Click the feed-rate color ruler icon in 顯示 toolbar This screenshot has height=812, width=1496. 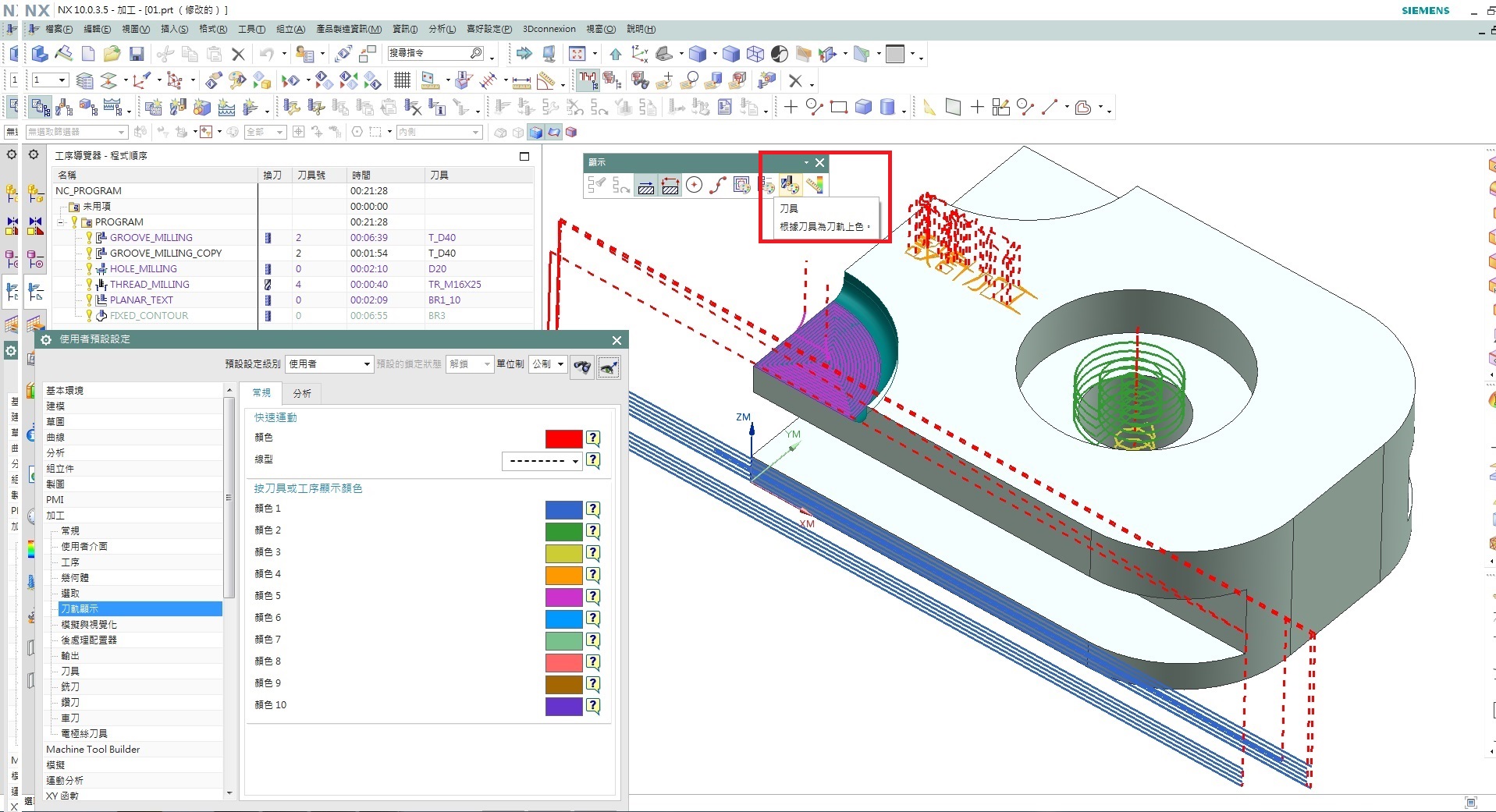815,185
